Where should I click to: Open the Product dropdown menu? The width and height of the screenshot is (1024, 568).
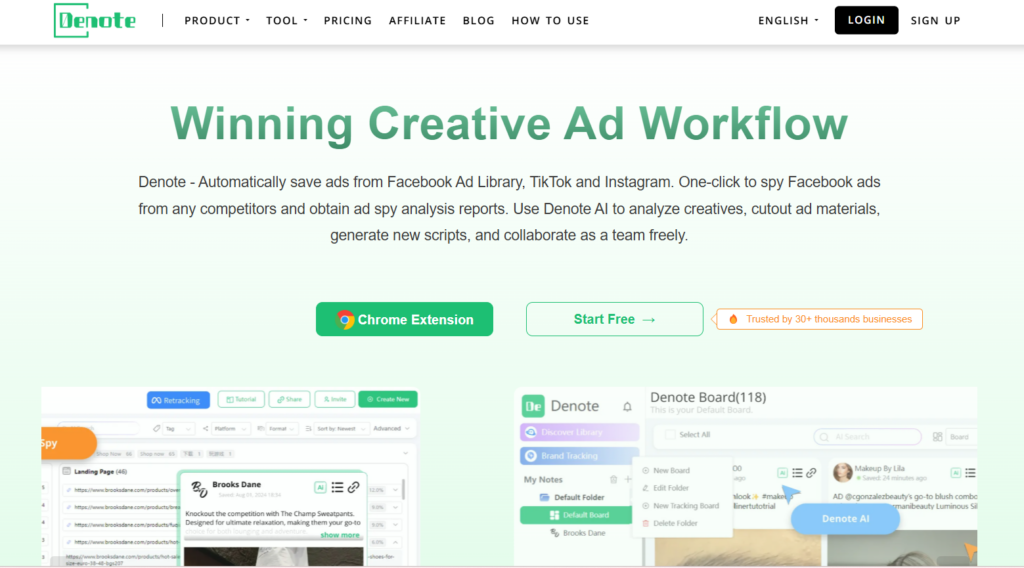(x=217, y=20)
